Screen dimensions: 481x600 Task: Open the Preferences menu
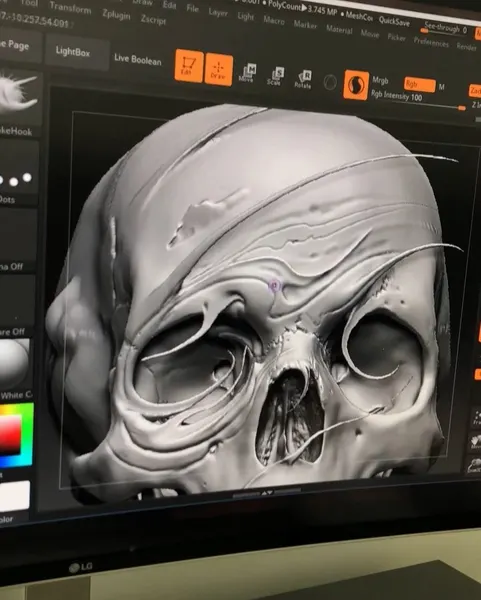coord(431,42)
